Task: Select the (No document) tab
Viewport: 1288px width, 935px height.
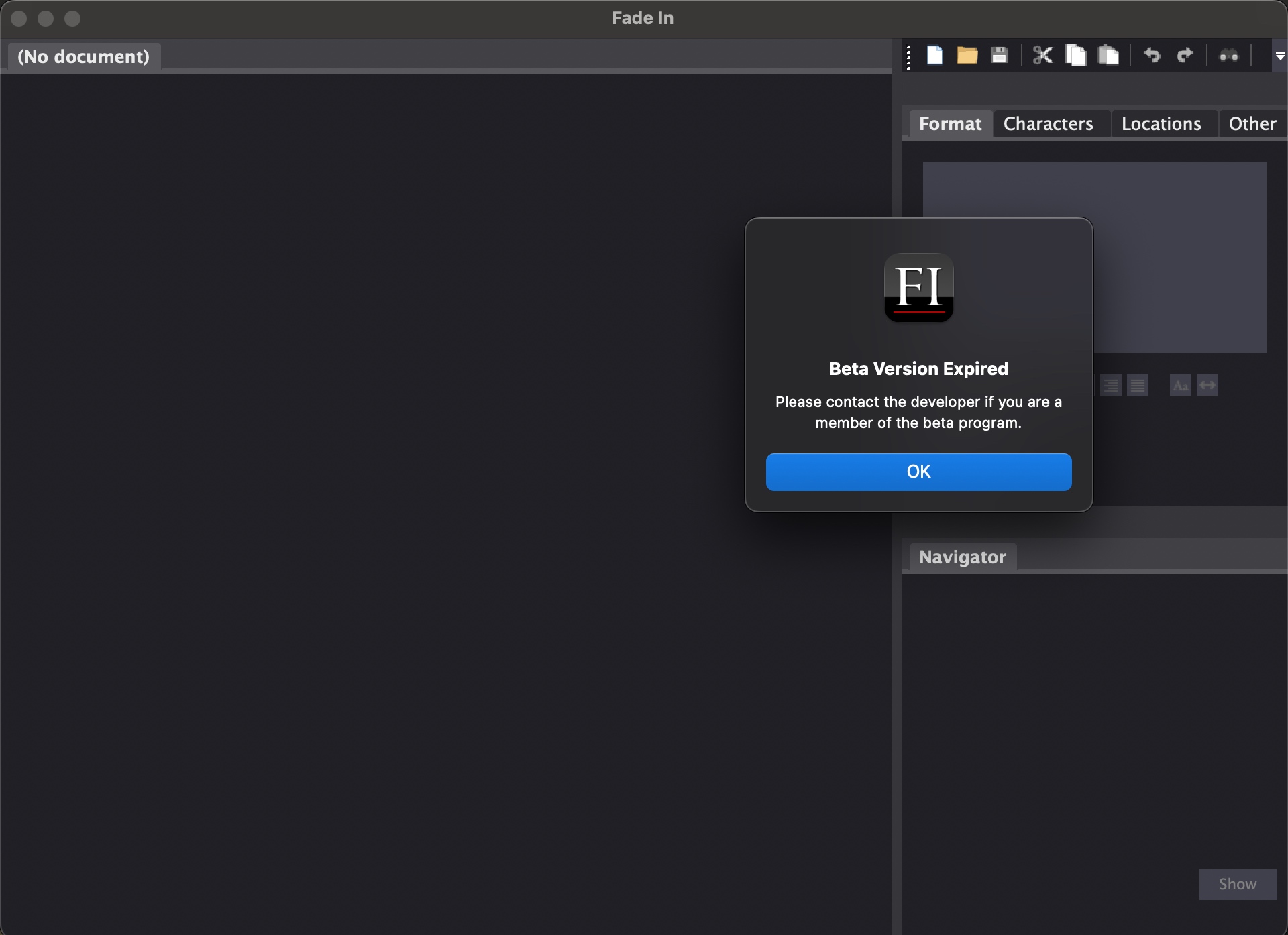Action: (84, 57)
